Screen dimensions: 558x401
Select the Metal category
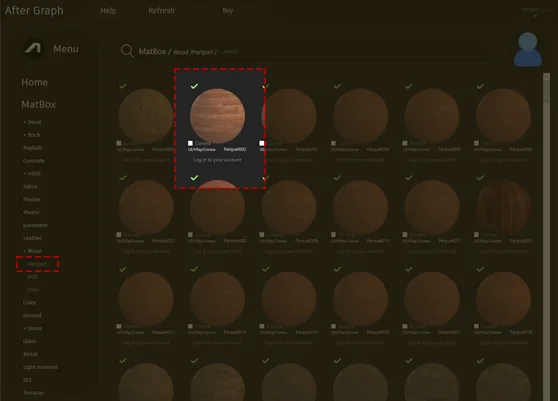pyautogui.click(x=30, y=354)
